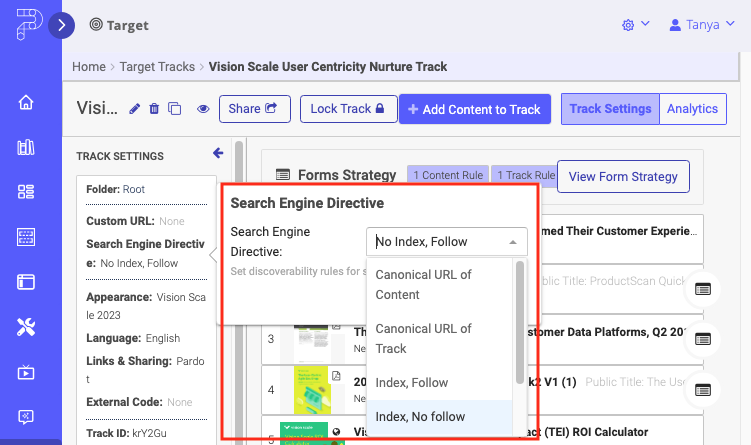Viewport: 751px width, 445px height.
Task: Click Add Content to Track button
Action: click(475, 109)
